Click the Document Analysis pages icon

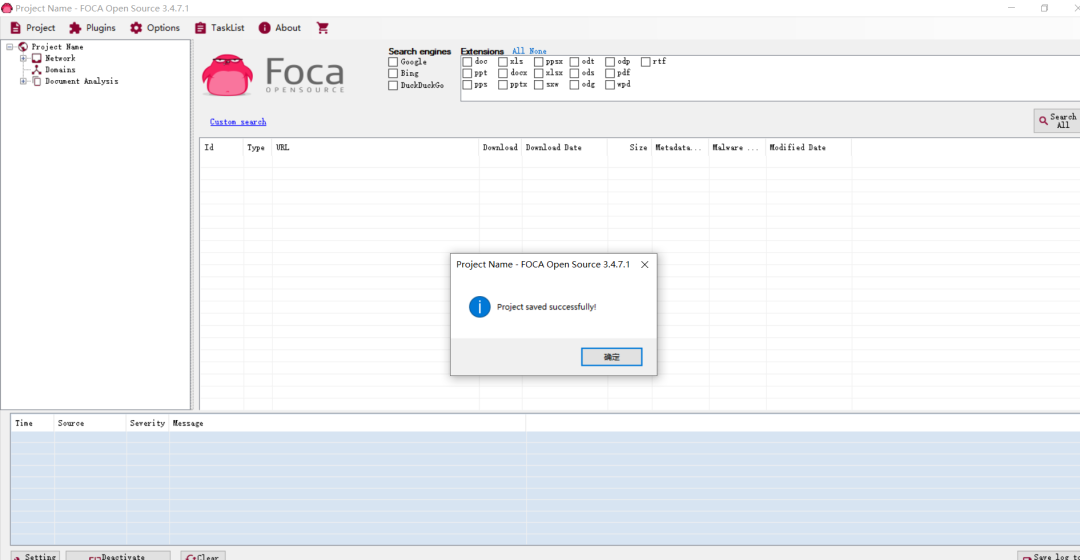(x=37, y=81)
